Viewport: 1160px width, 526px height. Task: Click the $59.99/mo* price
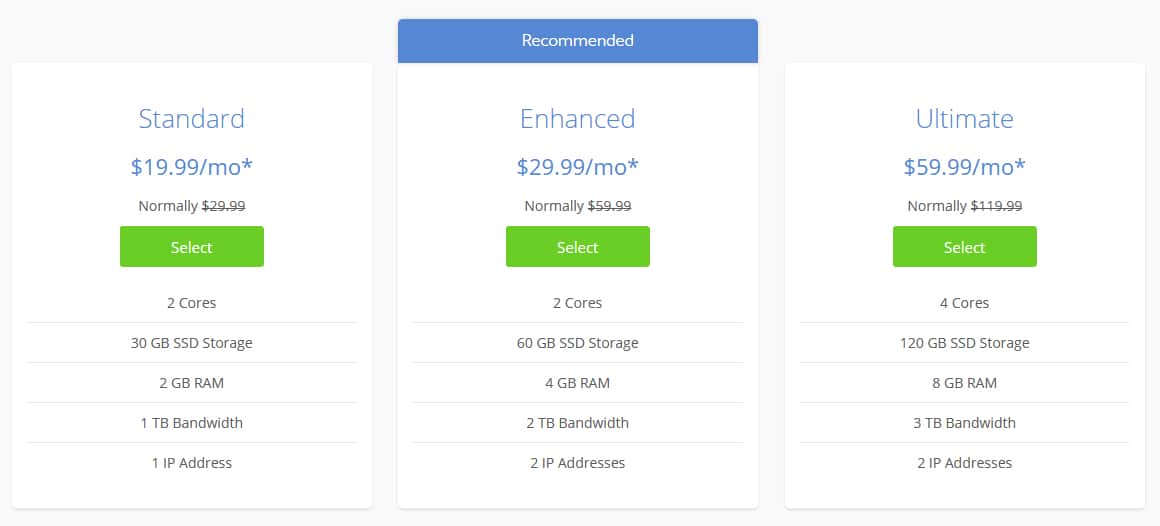(965, 166)
